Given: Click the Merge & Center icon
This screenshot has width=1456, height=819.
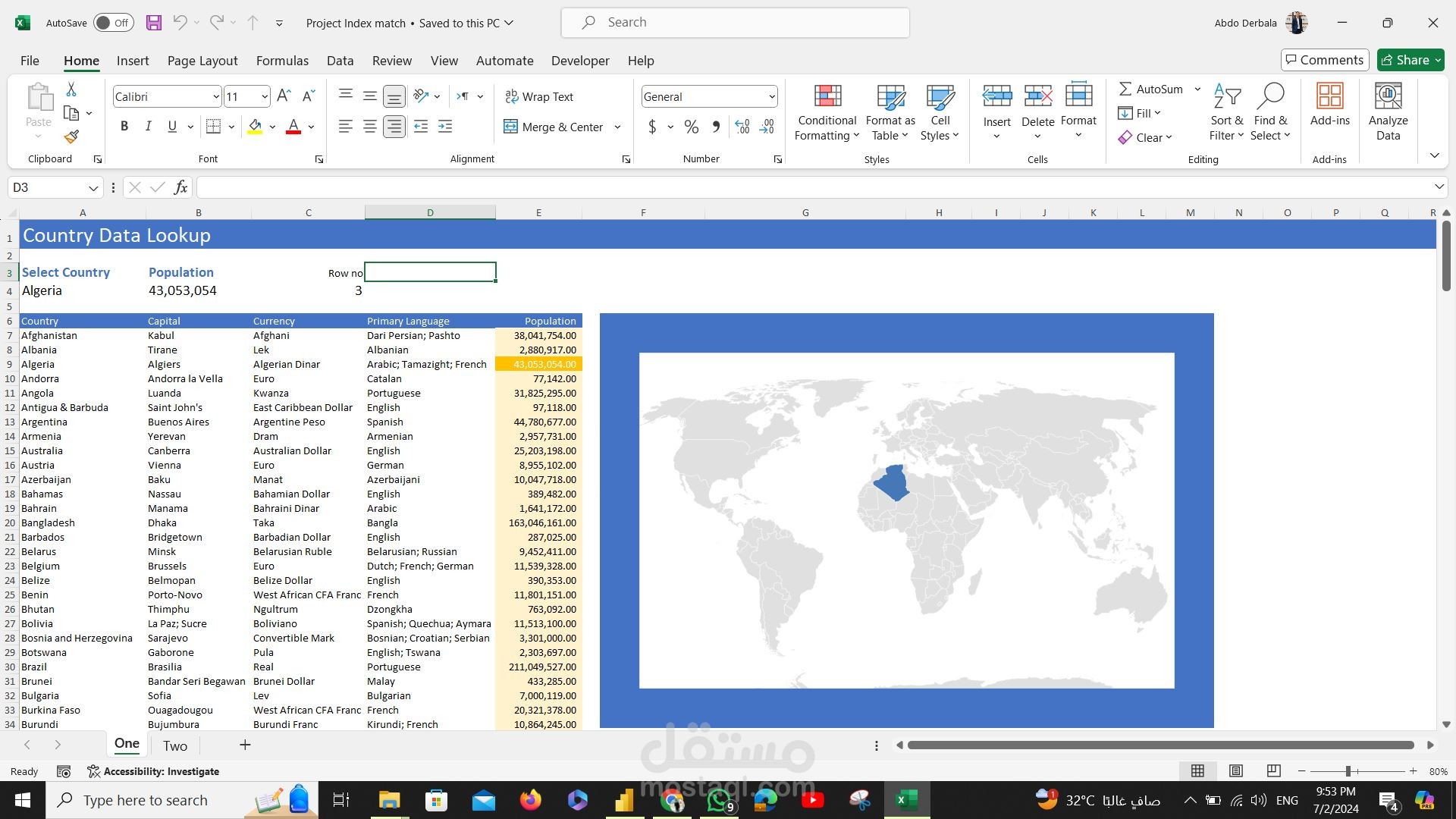Looking at the screenshot, I should click(510, 127).
